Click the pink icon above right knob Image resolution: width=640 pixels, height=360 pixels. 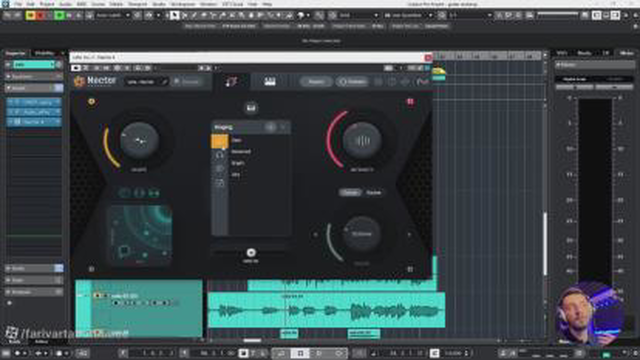coord(410,101)
